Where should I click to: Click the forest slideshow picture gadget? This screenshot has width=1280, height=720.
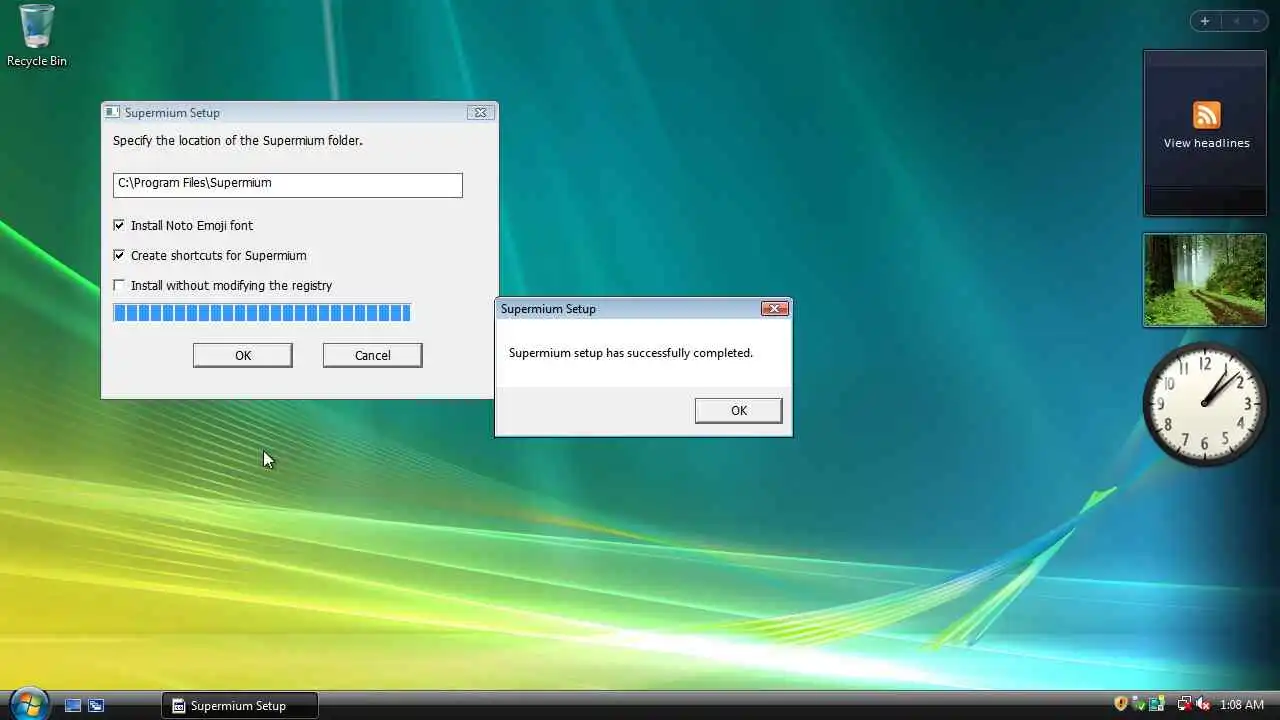1205,280
